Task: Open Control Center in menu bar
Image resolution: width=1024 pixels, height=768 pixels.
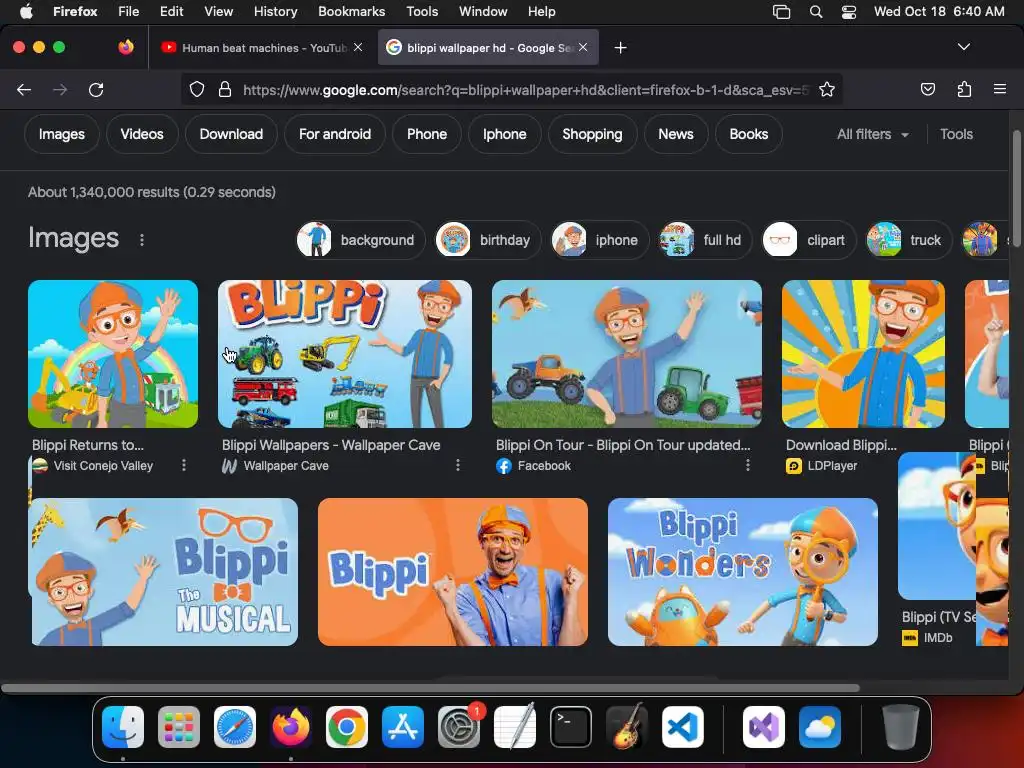Action: click(848, 11)
